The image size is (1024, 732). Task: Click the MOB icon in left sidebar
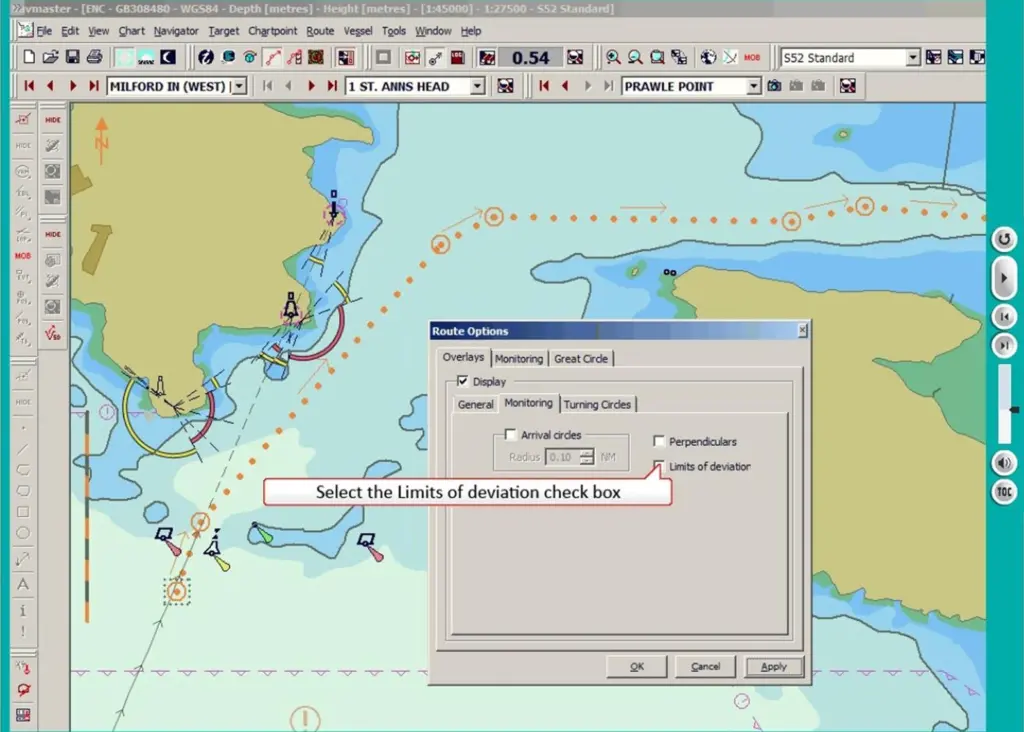[23, 256]
